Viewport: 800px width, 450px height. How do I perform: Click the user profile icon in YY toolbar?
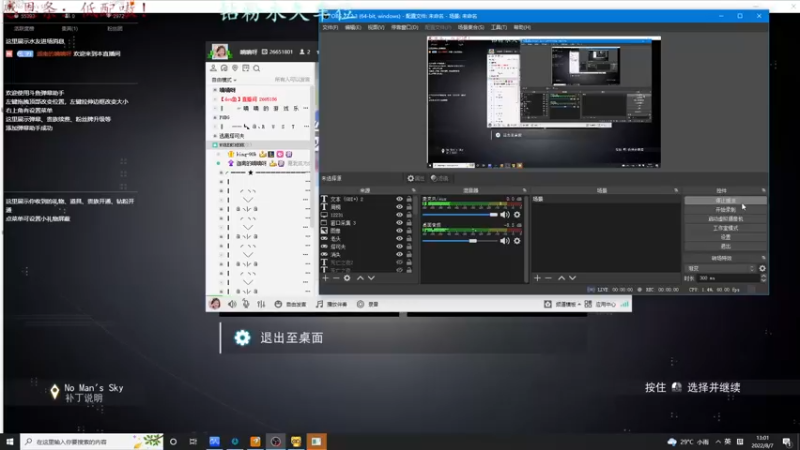point(213,68)
